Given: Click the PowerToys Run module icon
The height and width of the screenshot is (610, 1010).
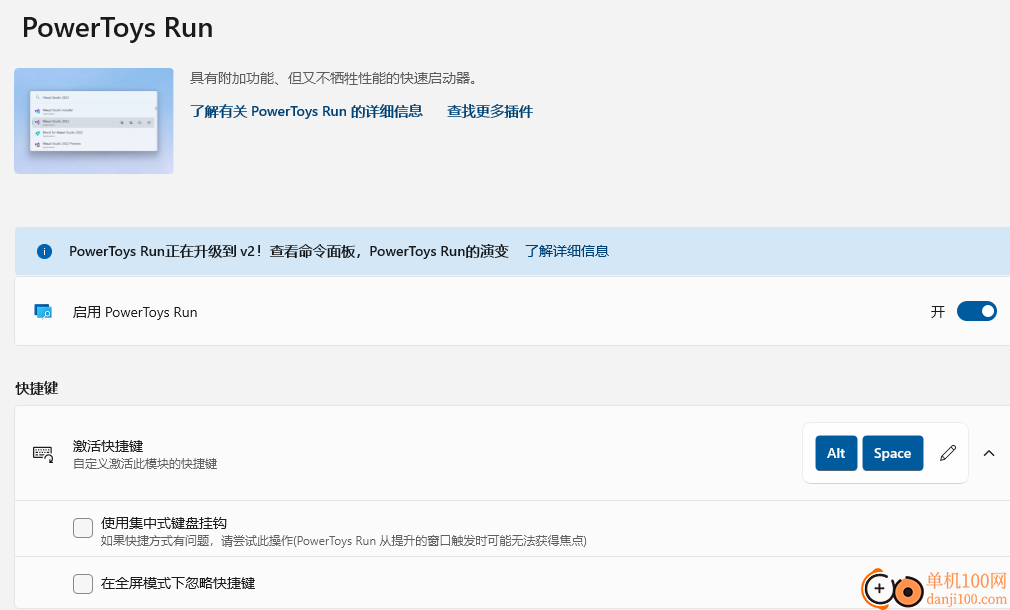Looking at the screenshot, I should tap(43, 312).
